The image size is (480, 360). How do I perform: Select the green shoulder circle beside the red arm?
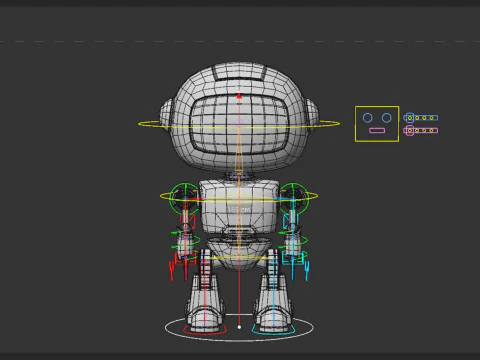coord(184,198)
